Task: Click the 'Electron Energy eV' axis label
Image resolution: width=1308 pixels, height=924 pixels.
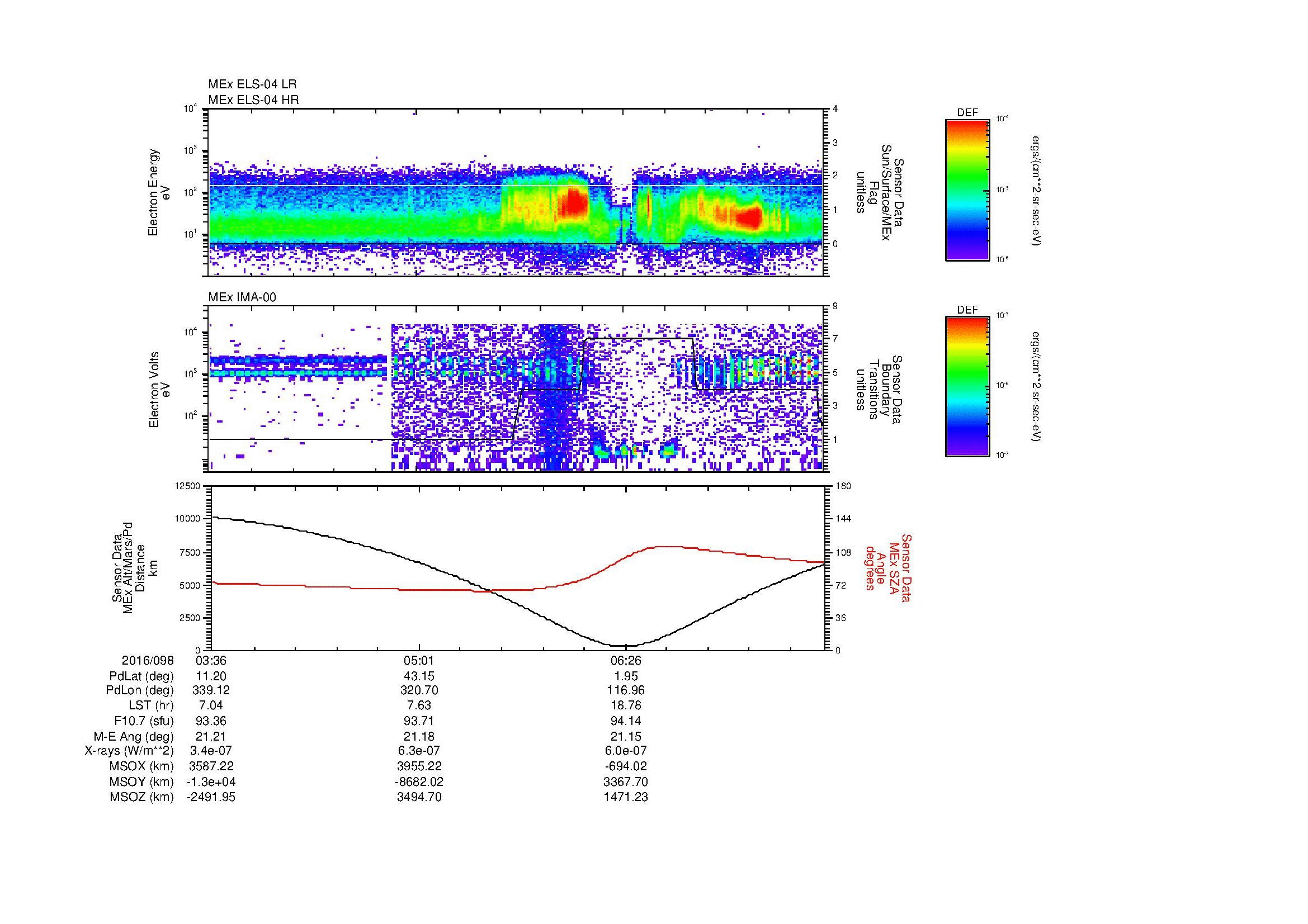Action: click(159, 192)
